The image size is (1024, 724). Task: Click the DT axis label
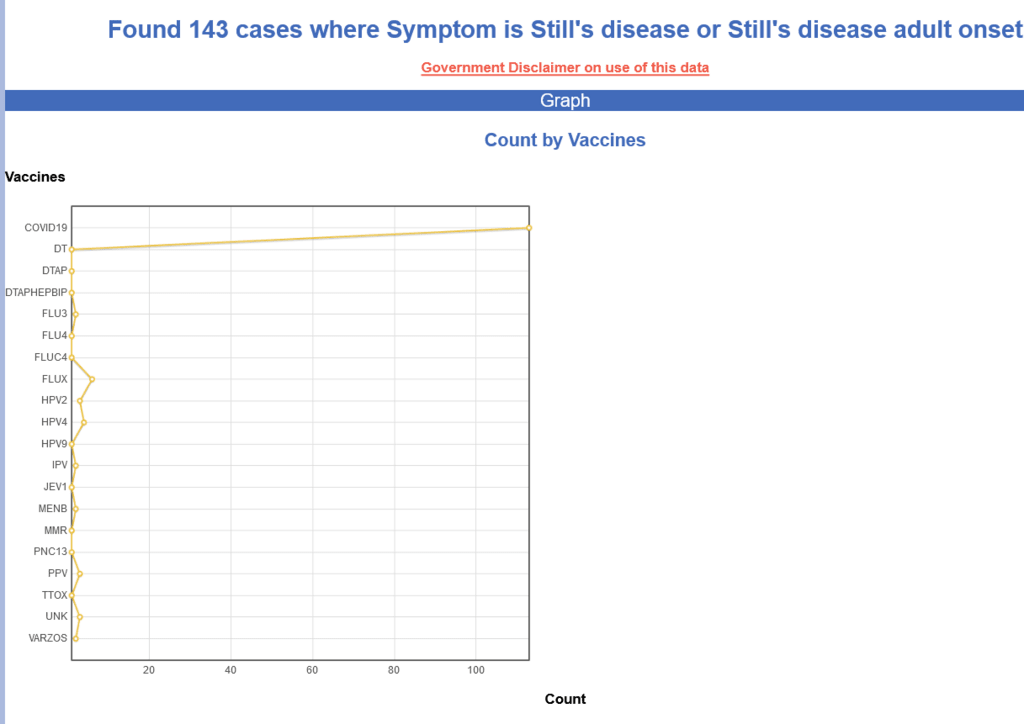point(61,249)
